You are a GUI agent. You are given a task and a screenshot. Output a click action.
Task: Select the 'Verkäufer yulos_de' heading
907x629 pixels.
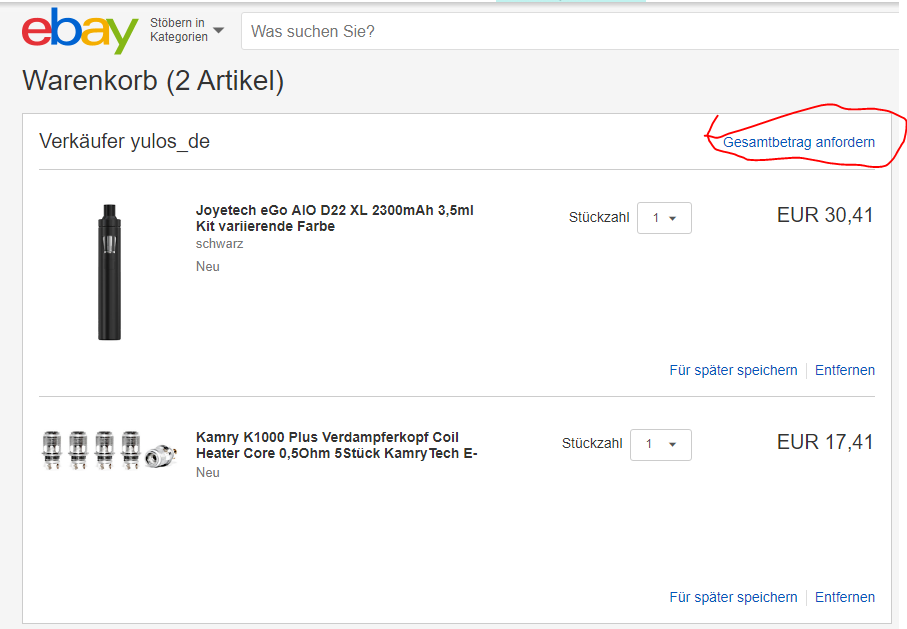[124, 141]
